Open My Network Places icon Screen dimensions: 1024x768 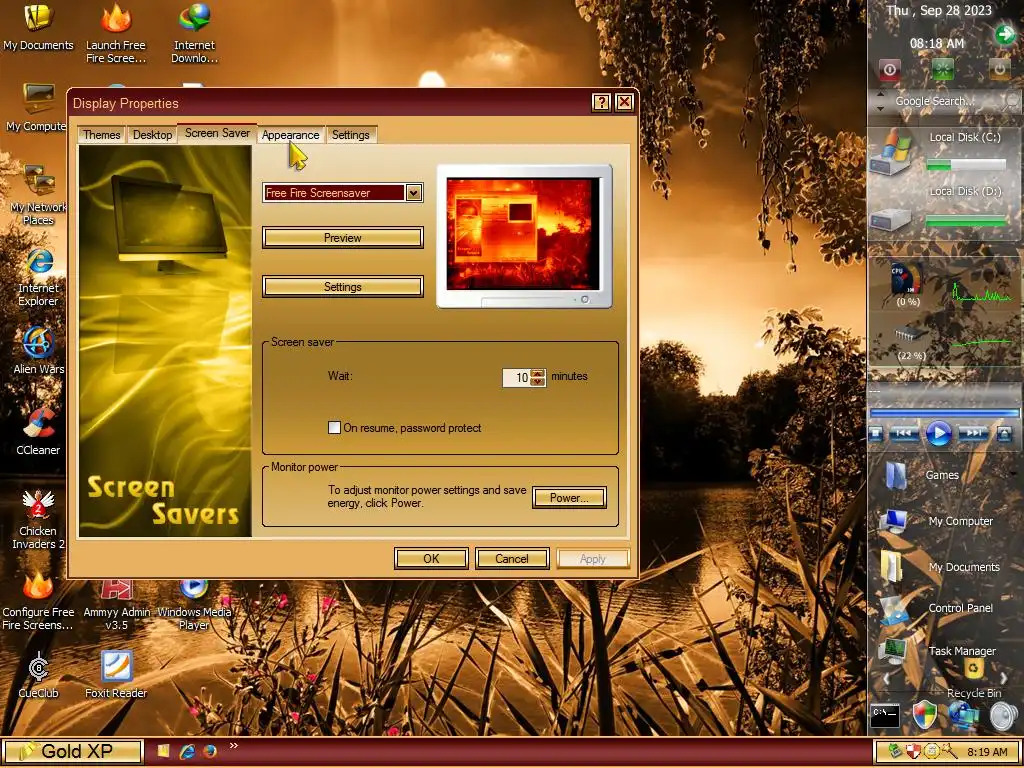(x=38, y=194)
